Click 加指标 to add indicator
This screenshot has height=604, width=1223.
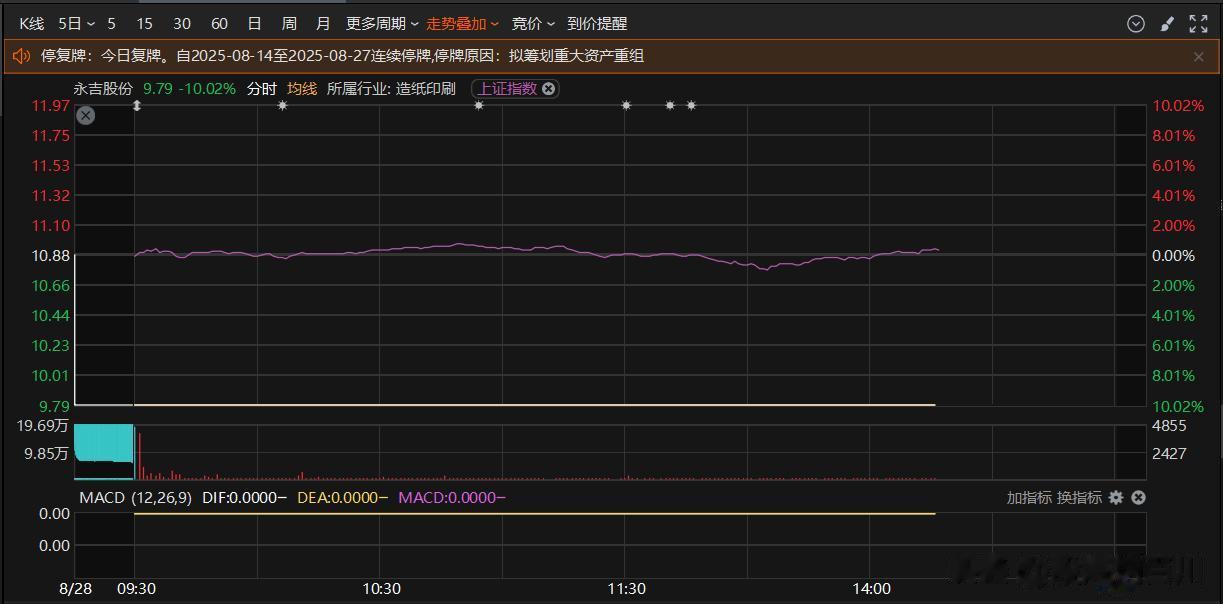tap(1029, 497)
